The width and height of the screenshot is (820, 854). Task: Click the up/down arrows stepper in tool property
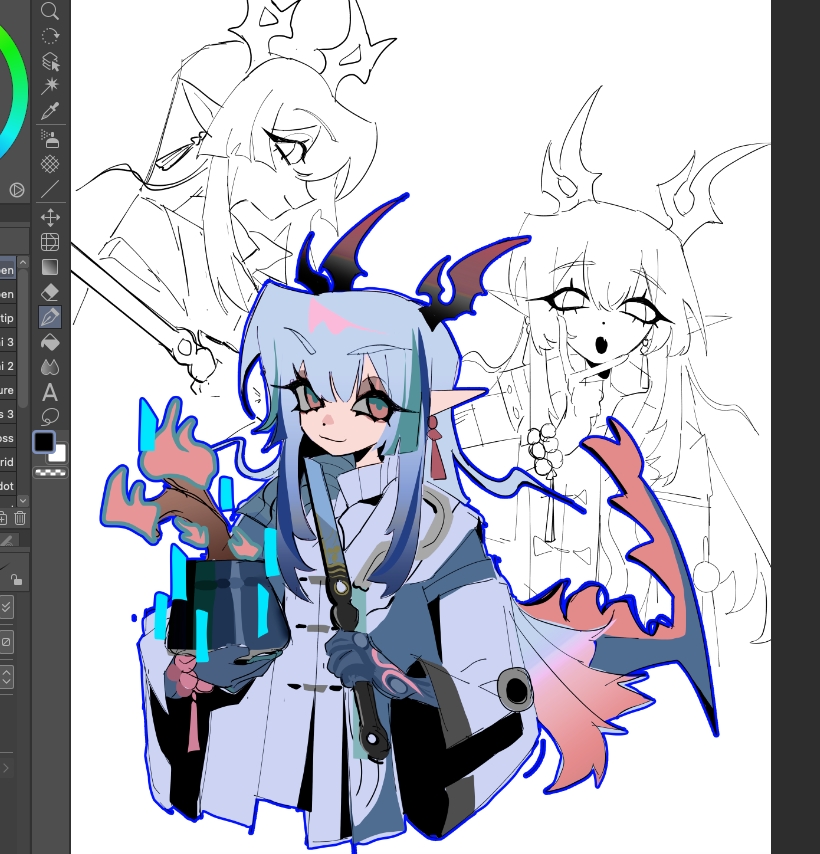click(6, 677)
